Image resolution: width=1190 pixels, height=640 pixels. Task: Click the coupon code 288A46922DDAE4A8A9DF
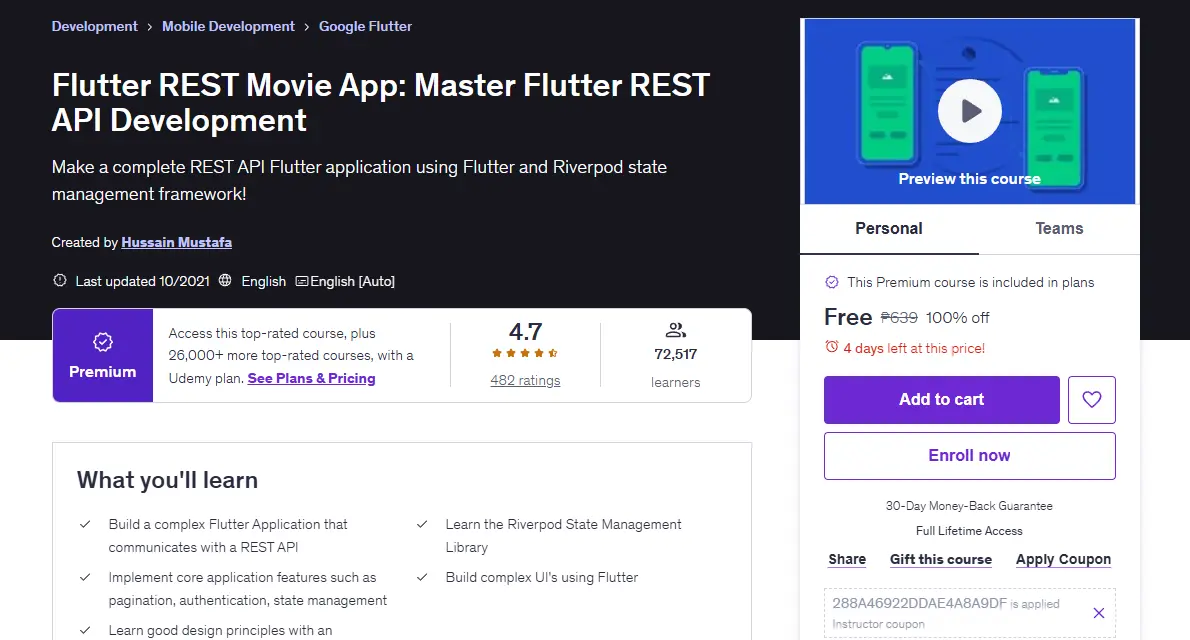coord(919,604)
